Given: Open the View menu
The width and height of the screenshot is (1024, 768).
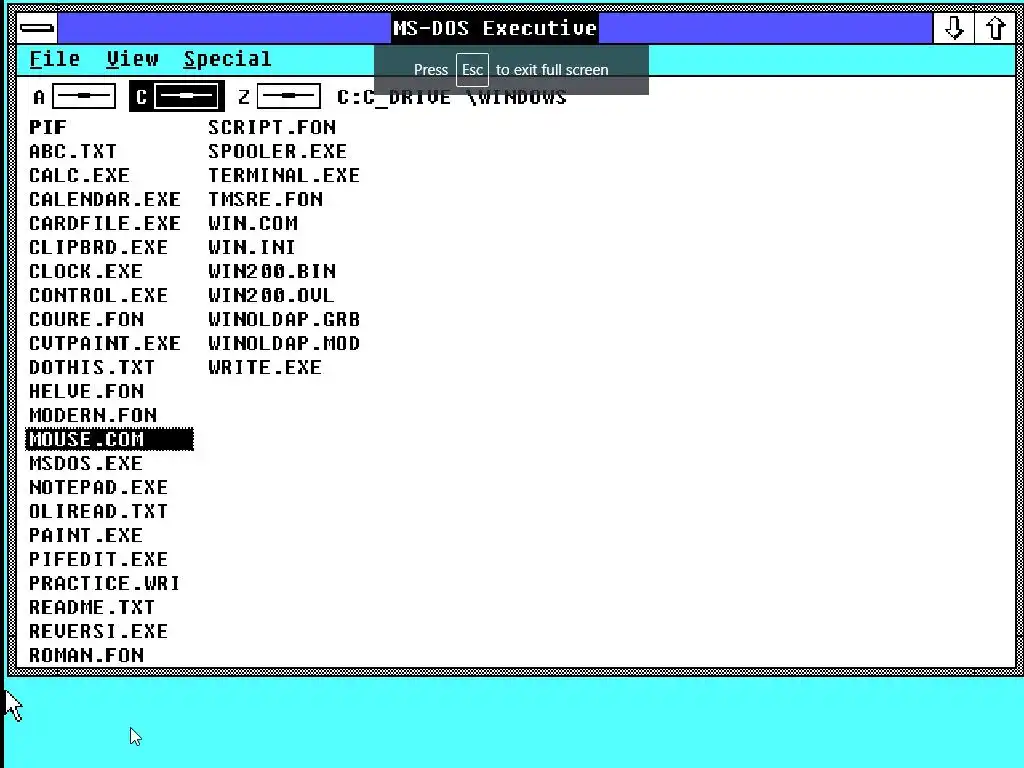Looking at the screenshot, I should [x=133, y=59].
